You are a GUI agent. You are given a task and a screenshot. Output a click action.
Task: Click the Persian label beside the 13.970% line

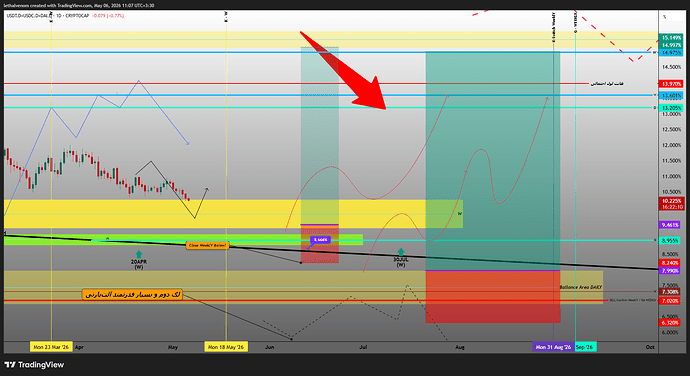[x=607, y=83]
